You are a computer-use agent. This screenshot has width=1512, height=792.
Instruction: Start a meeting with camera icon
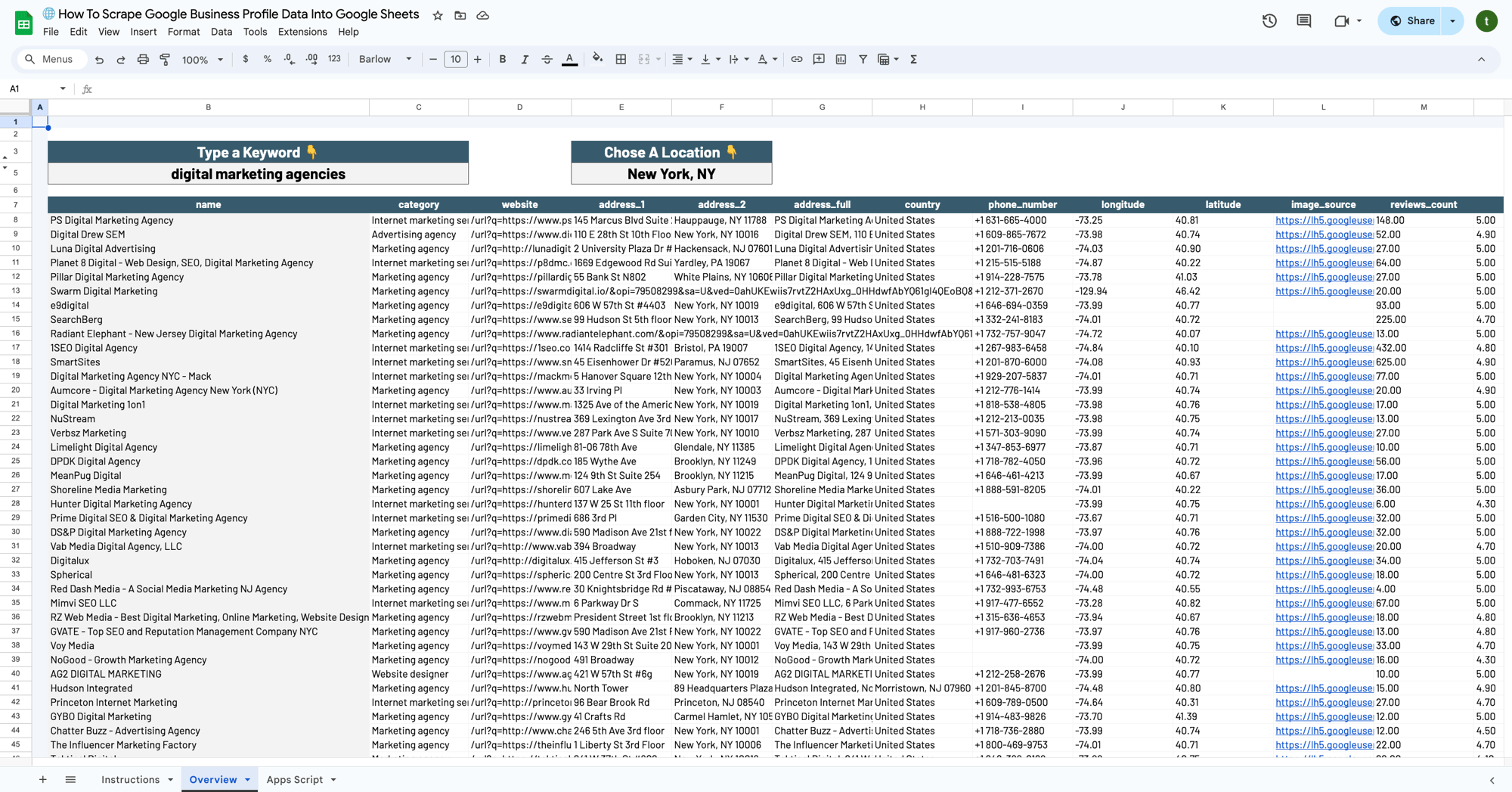[1341, 21]
